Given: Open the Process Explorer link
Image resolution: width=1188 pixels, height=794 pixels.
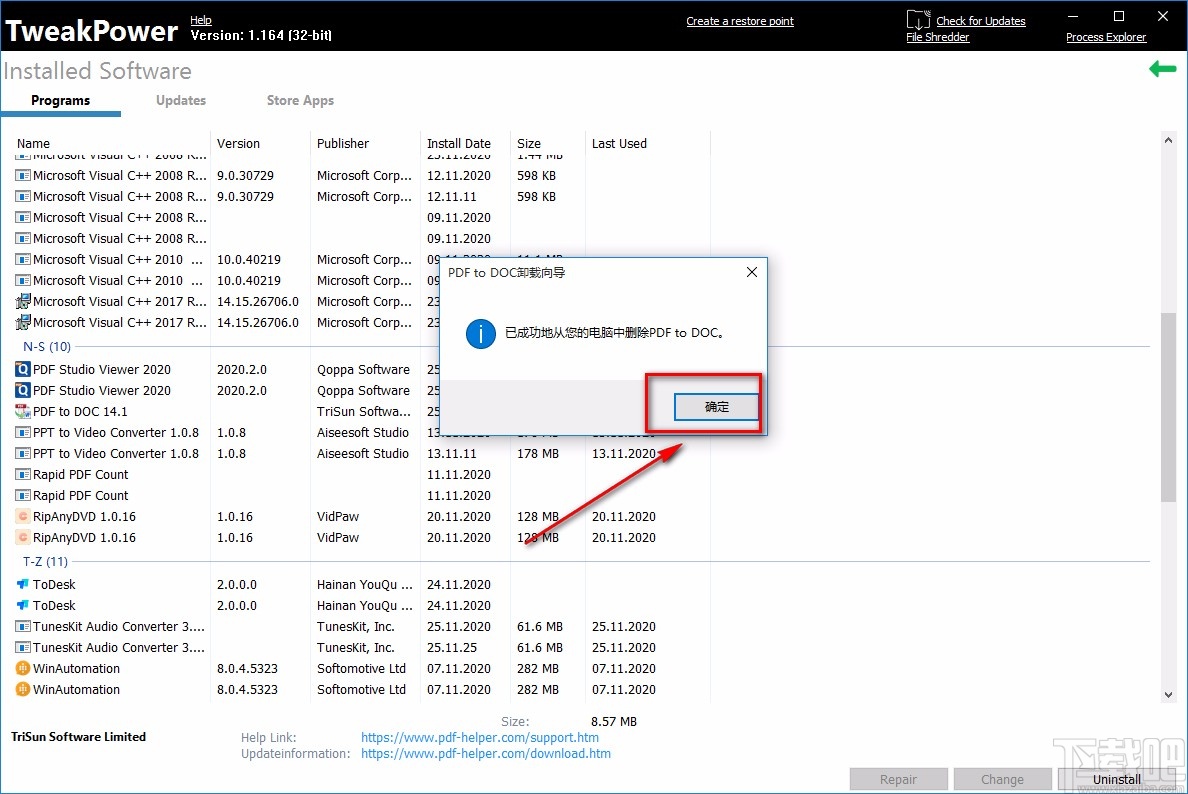Looking at the screenshot, I should (x=1106, y=37).
